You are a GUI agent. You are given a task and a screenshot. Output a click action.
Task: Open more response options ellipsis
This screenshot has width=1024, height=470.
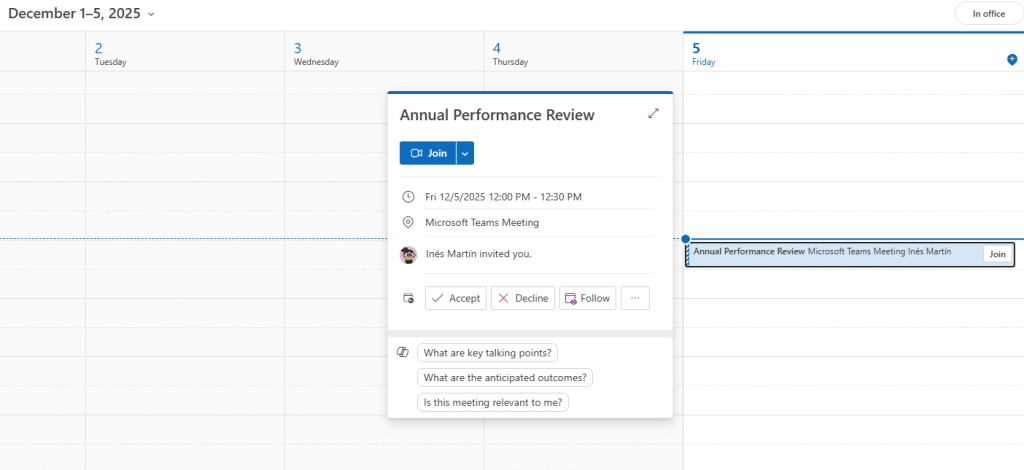coord(635,298)
